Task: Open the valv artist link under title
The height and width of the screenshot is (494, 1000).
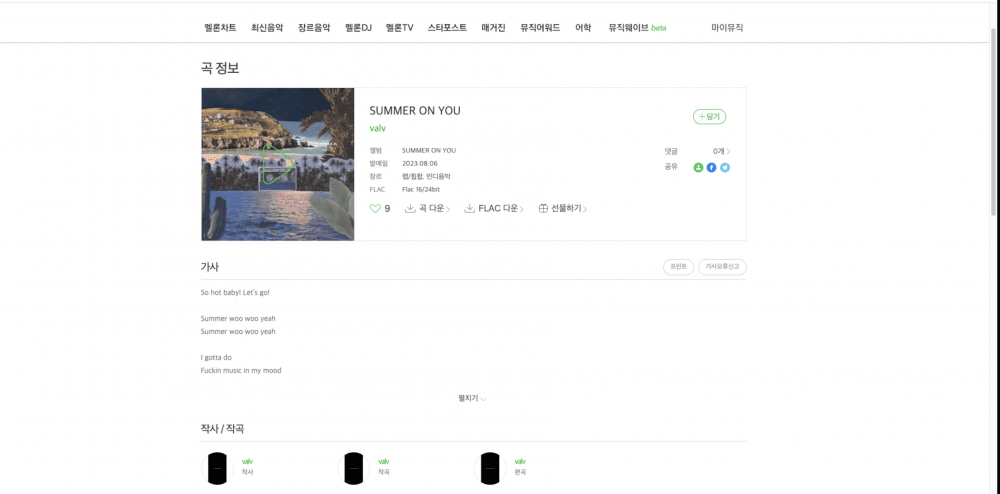Action: coord(377,129)
